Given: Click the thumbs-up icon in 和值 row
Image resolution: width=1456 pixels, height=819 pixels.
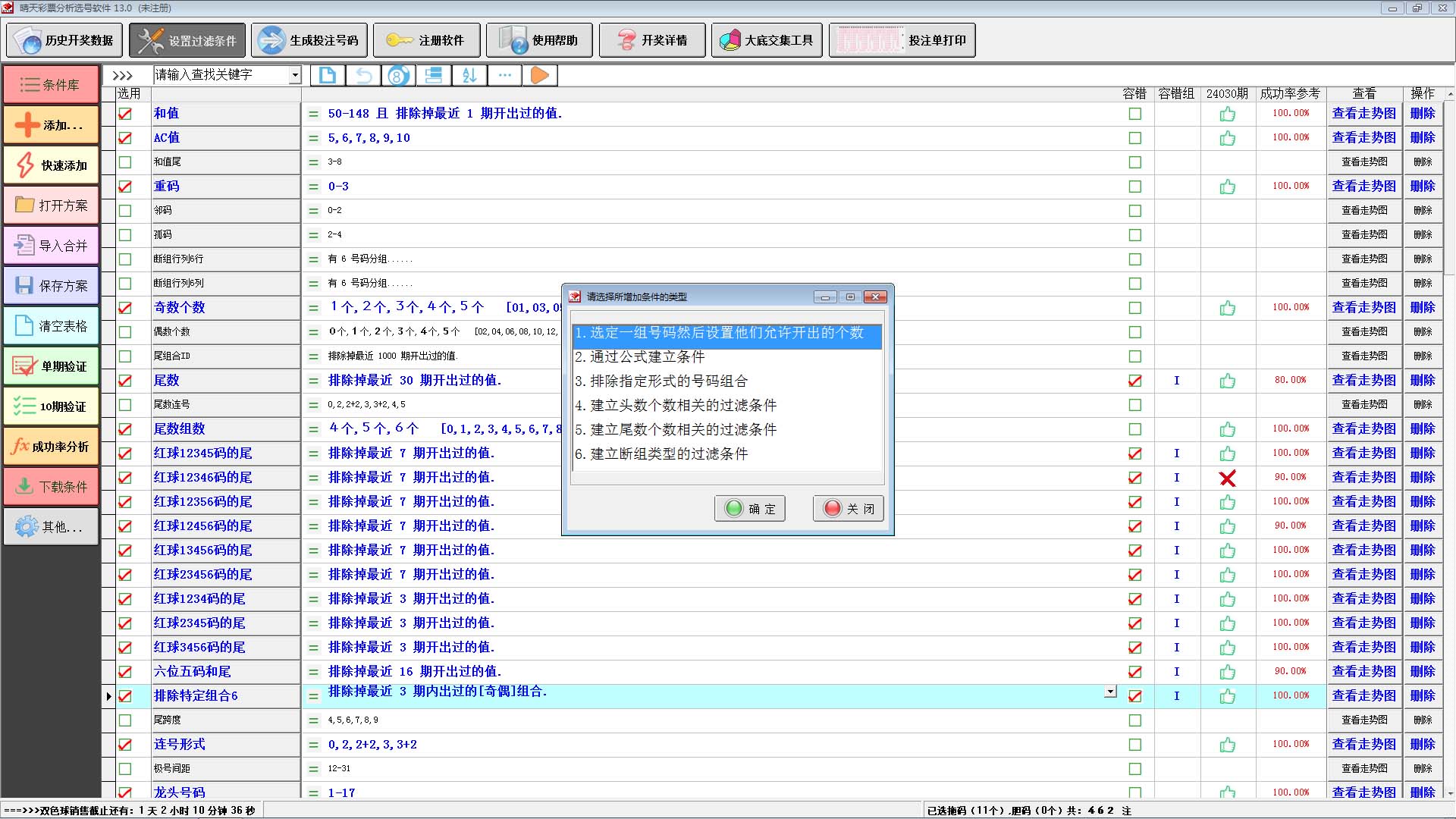Looking at the screenshot, I should [x=1227, y=114].
